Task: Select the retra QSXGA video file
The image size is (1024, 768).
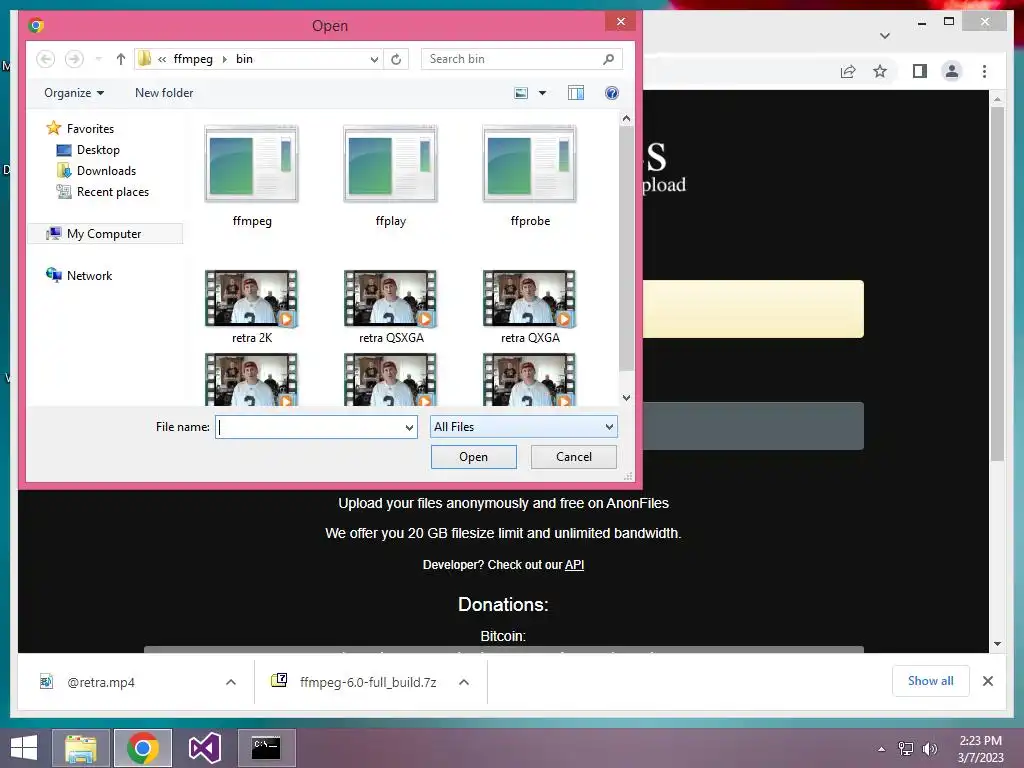Action: tap(391, 307)
